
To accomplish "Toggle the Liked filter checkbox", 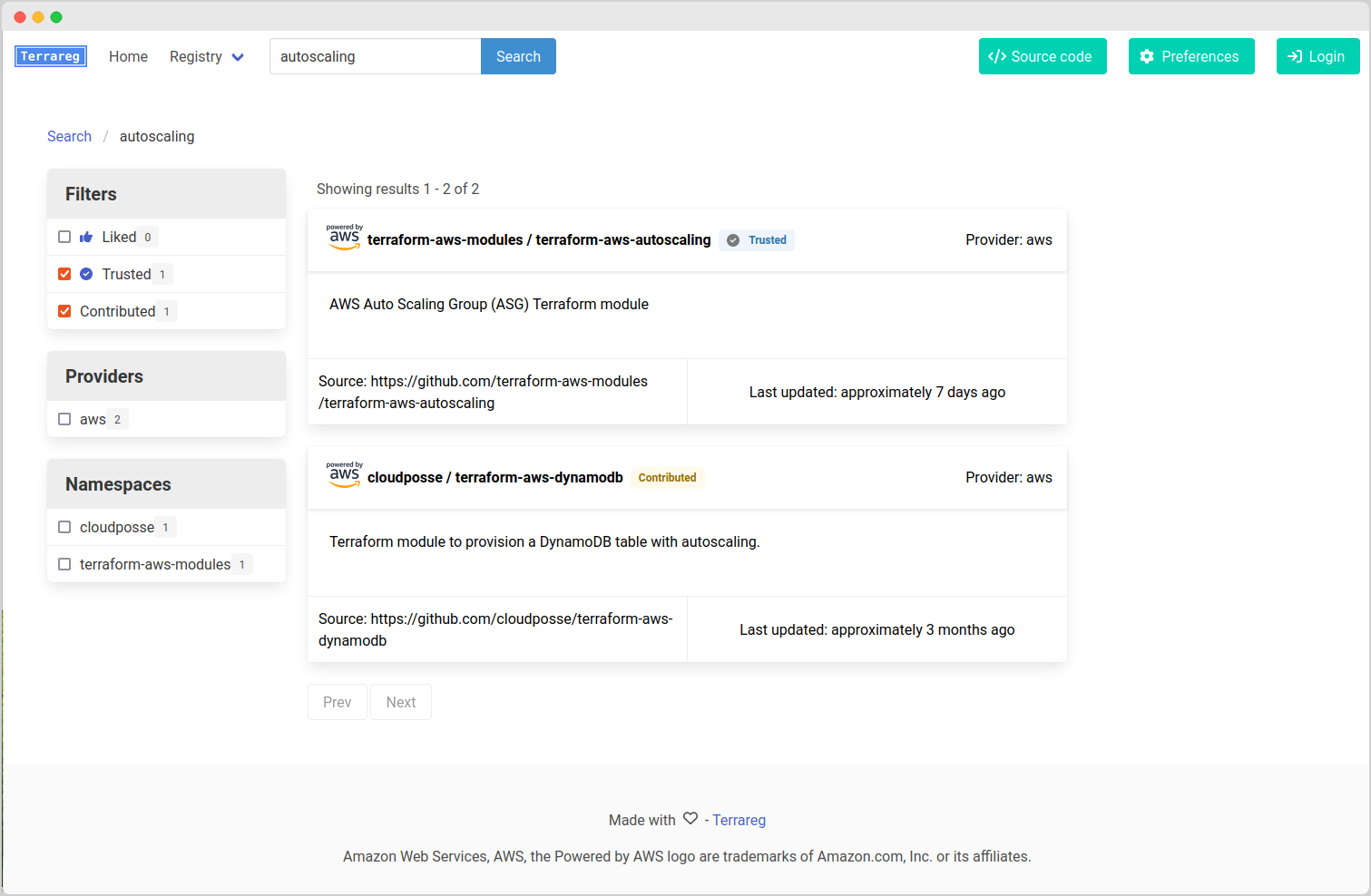I will (64, 237).
